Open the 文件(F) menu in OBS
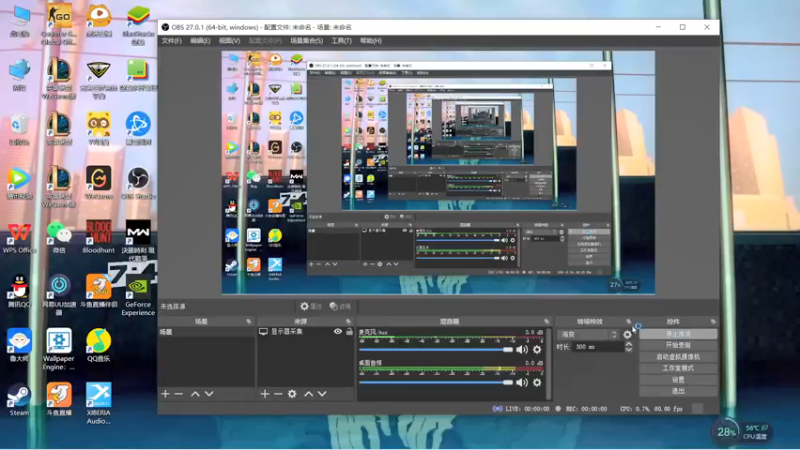Viewport: 800px width, 450px height. coord(171,41)
